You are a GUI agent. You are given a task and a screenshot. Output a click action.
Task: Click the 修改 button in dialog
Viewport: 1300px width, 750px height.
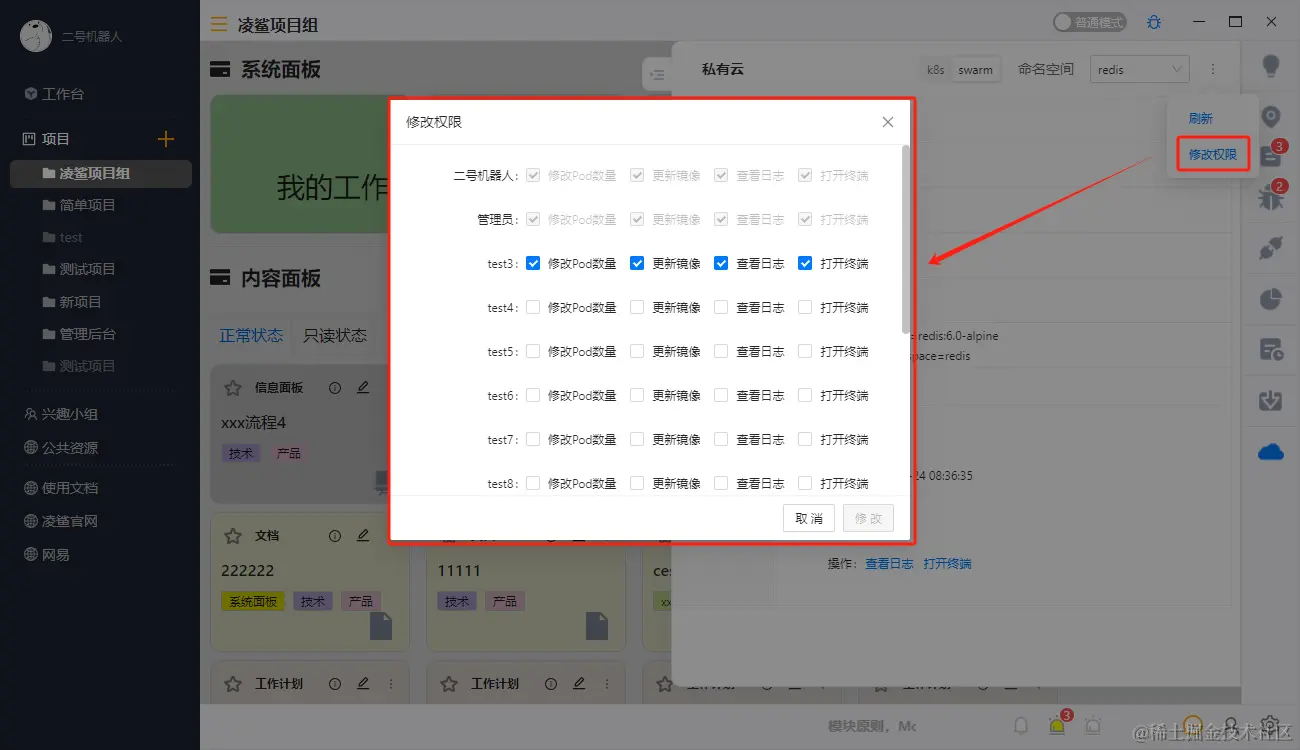868,518
